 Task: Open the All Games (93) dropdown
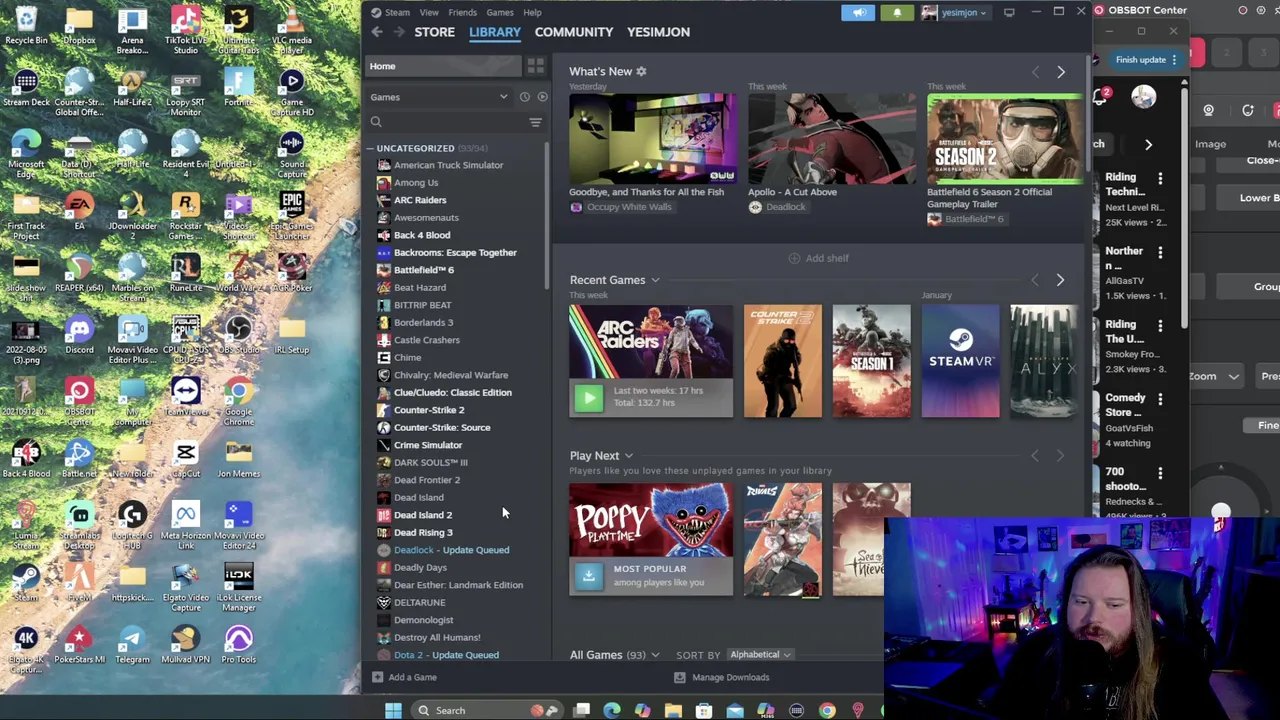pyautogui.click(x=655, y=655)
